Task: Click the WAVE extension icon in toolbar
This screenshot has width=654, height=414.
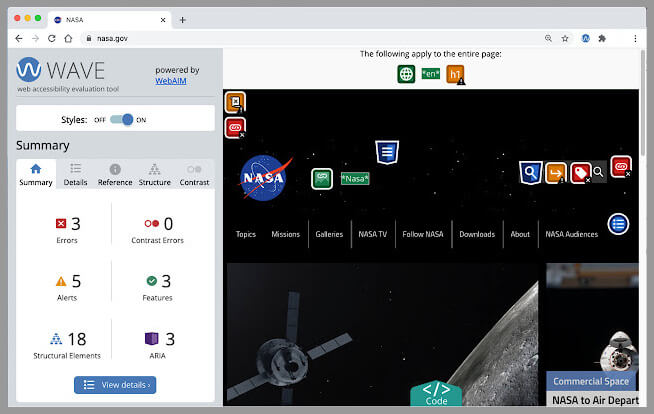Action: pos(586,38)
